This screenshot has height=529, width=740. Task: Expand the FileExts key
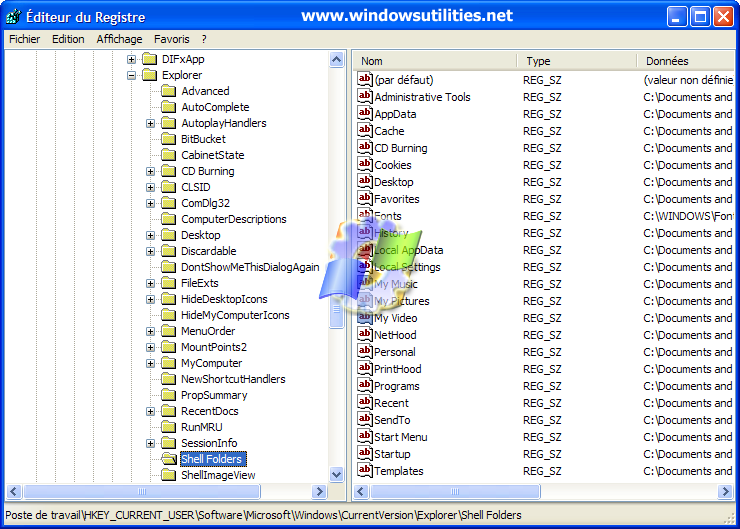(151, 283)
